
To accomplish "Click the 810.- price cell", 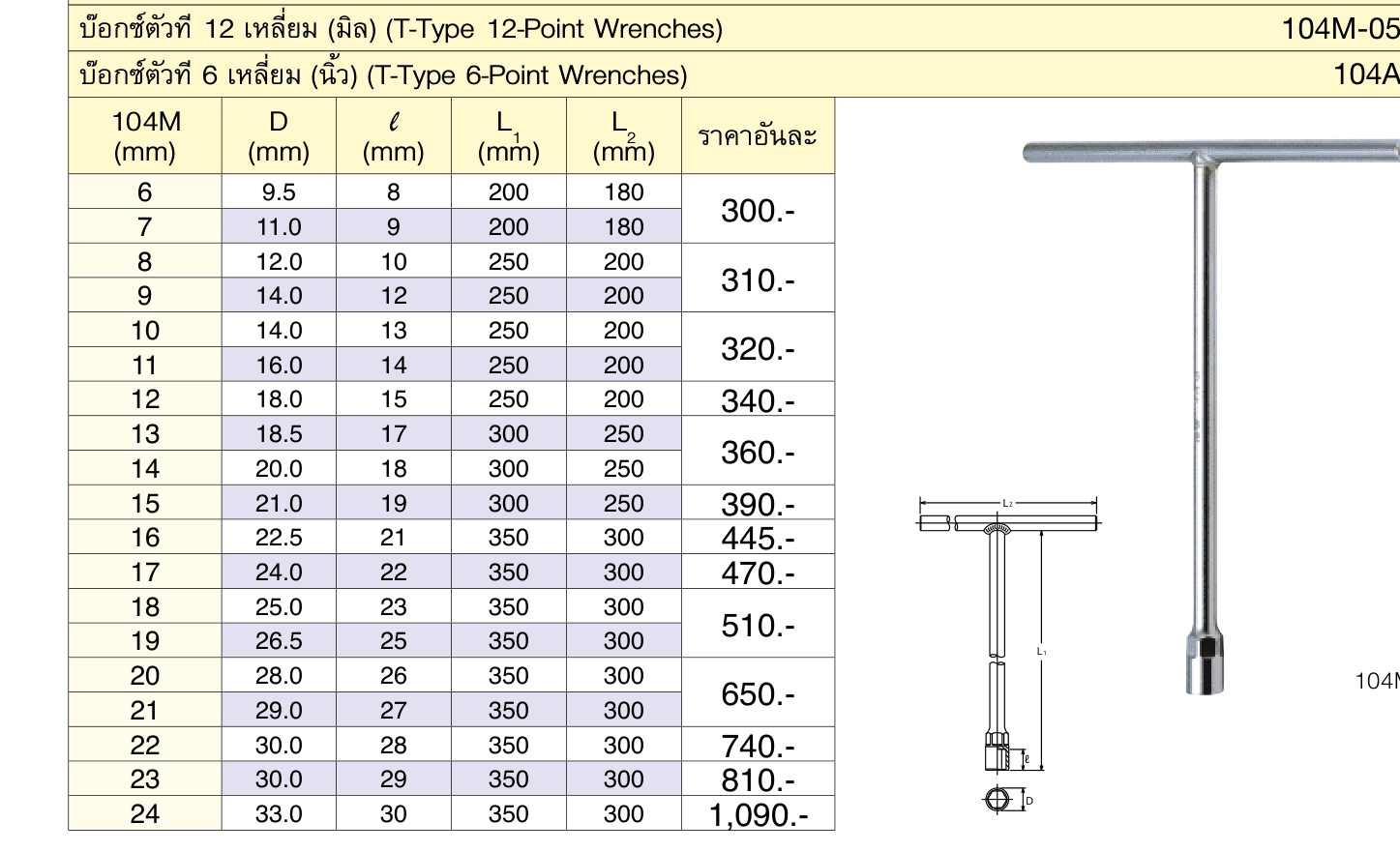I will (x=758, y=779).
